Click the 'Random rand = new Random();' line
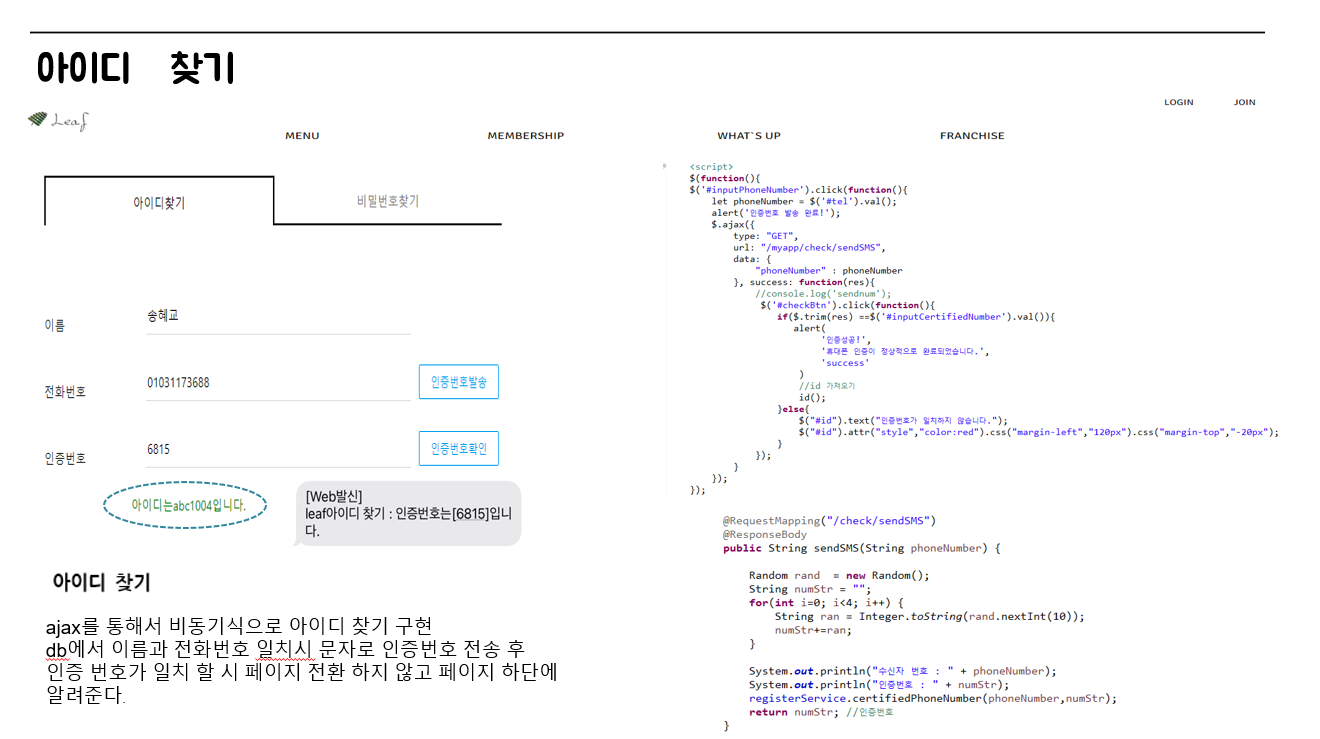1320x739 pixels. [839, 576]
